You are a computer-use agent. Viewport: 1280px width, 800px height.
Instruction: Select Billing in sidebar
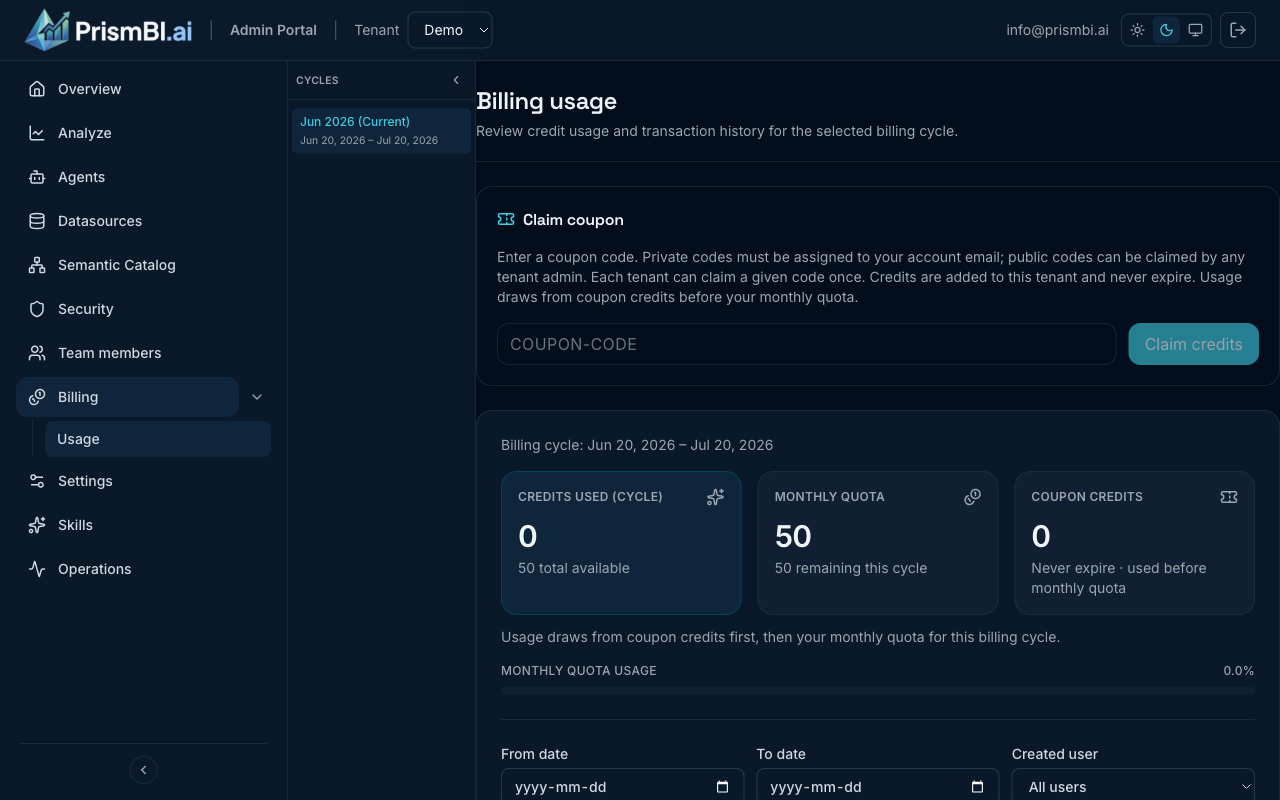click(127, 397)
